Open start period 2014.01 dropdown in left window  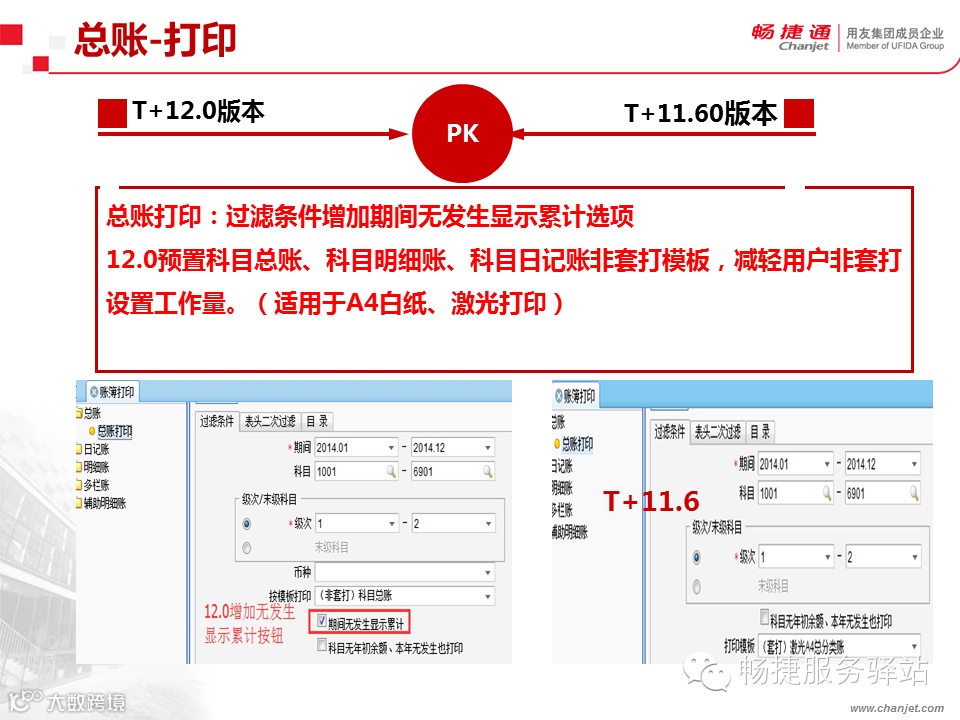coord(391,448)
